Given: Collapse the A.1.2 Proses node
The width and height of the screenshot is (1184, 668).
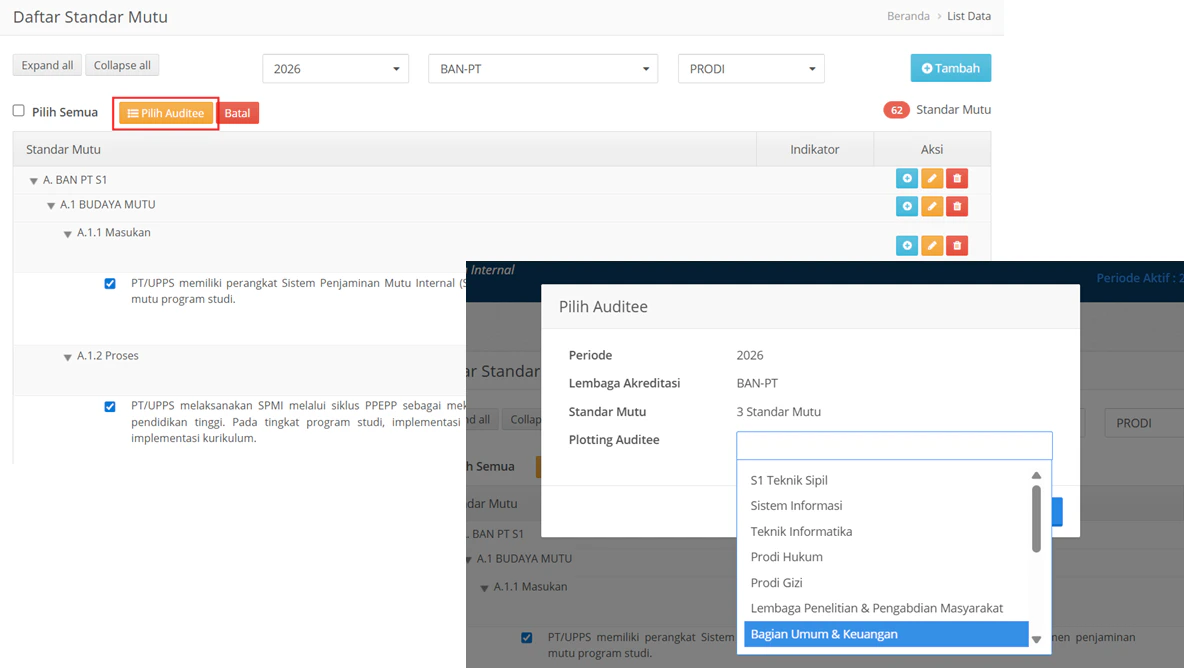Looking at the screenshot, I should coord(67,358).
